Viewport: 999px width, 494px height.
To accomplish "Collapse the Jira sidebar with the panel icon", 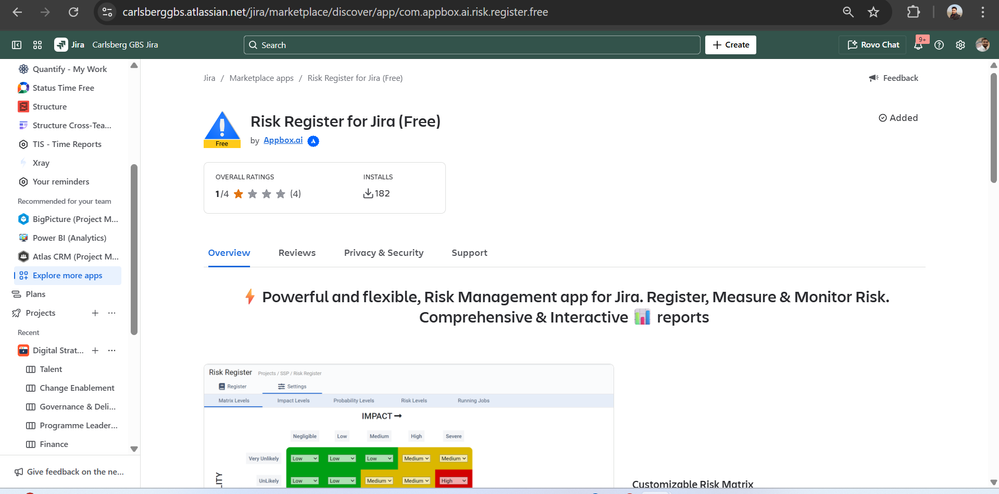I will click(17, 45).
